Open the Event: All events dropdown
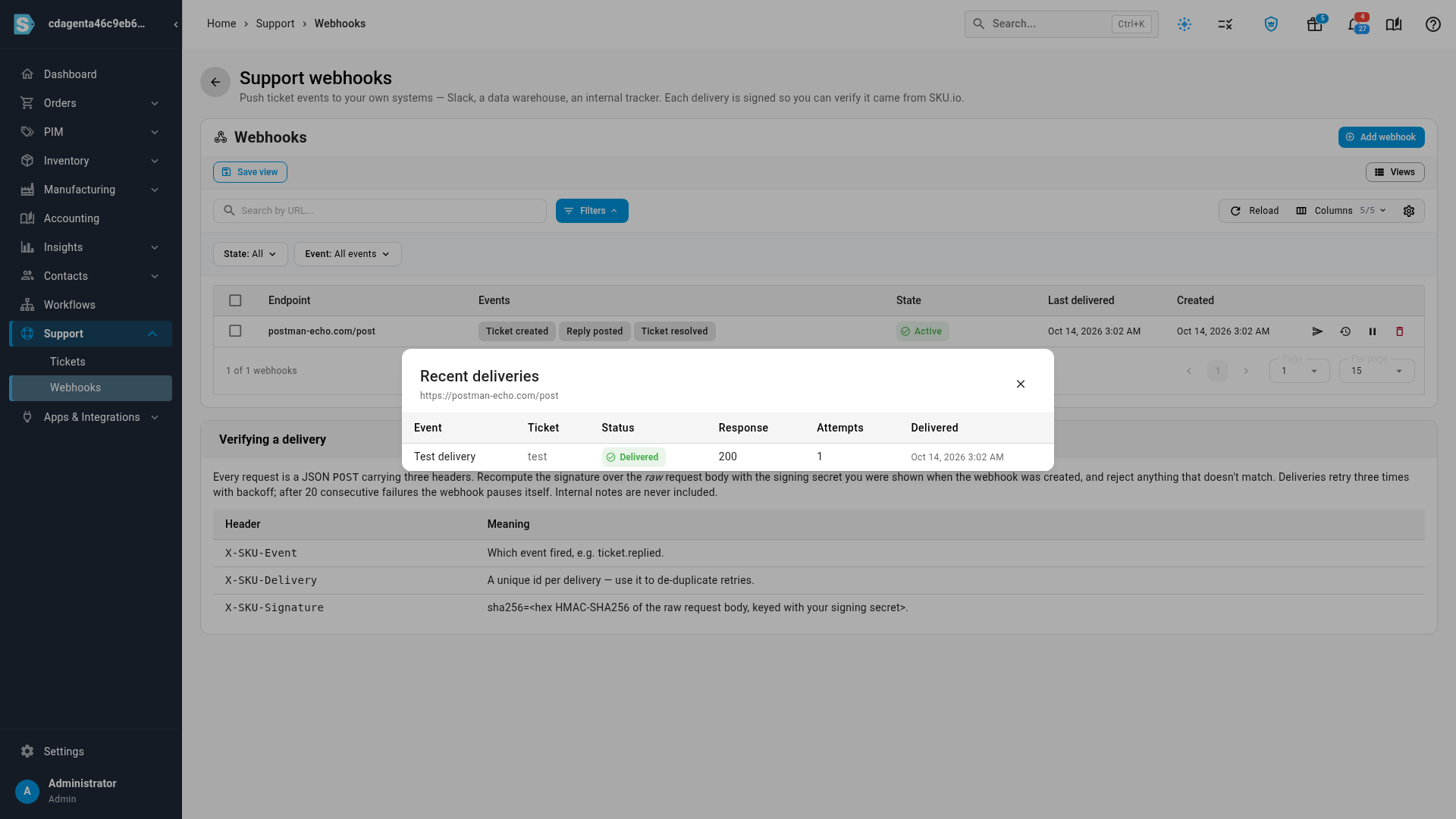 click(x=348, y=254)
